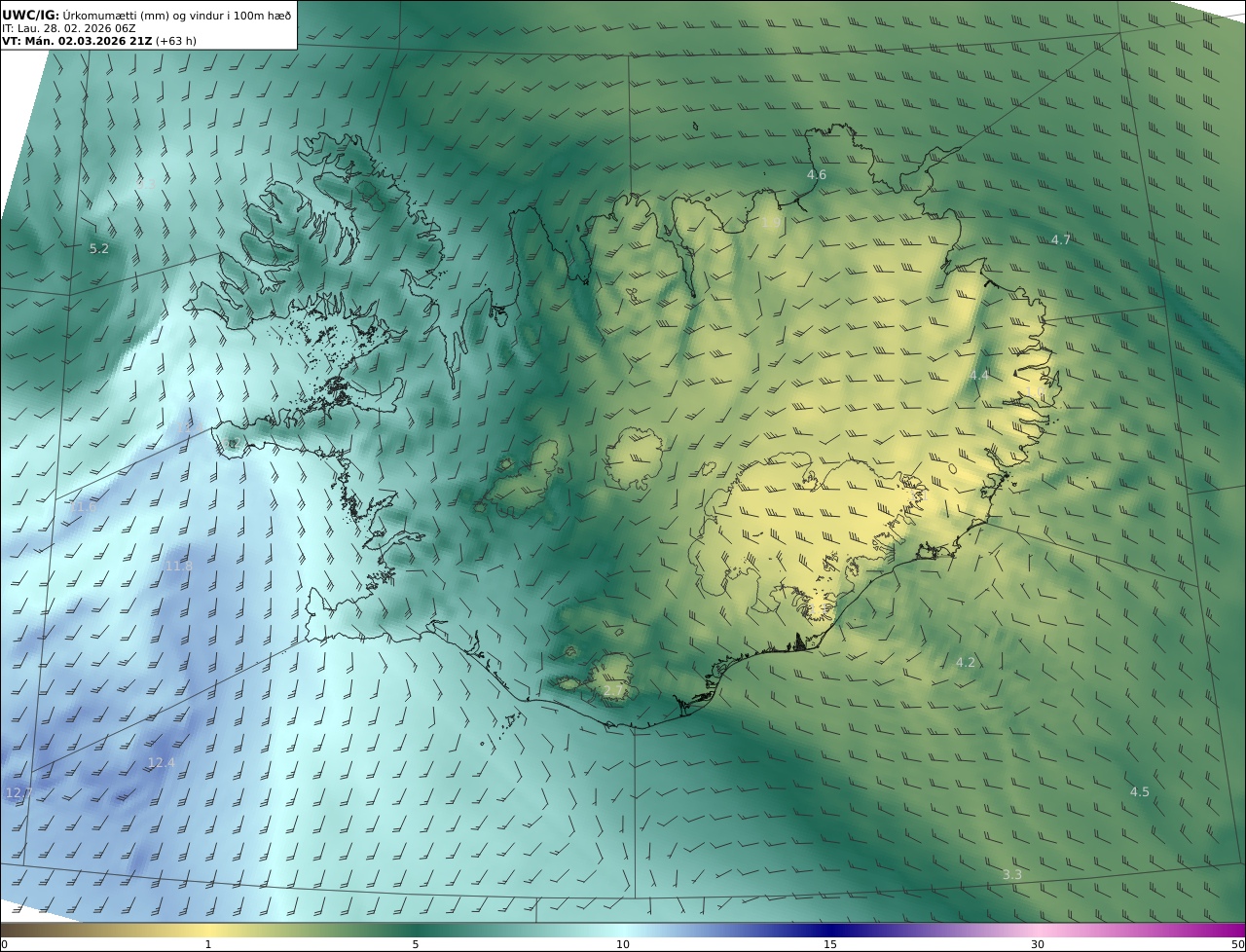This screenshot has width=1246, height=952.
Task: Click the brown start of the colorbar
Action: pos(18,930)
